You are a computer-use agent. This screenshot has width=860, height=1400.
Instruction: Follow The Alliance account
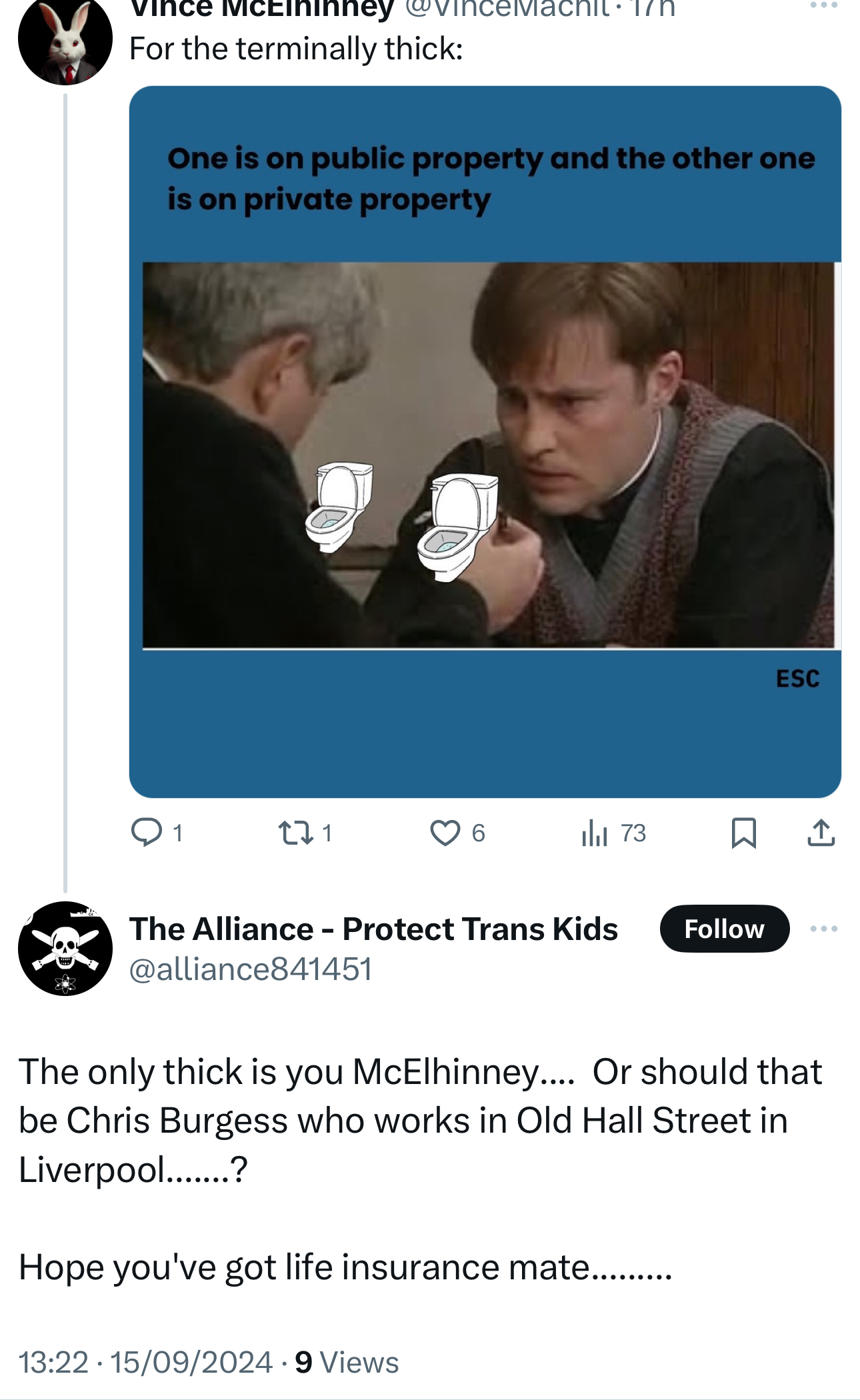[724, 929]
